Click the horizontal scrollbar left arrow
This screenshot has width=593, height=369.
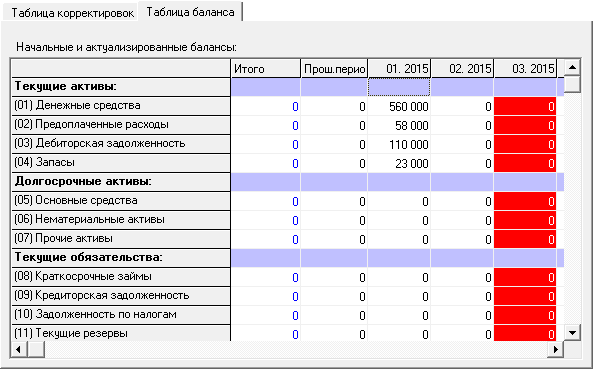pyautogui.click(x=18, y=349)
